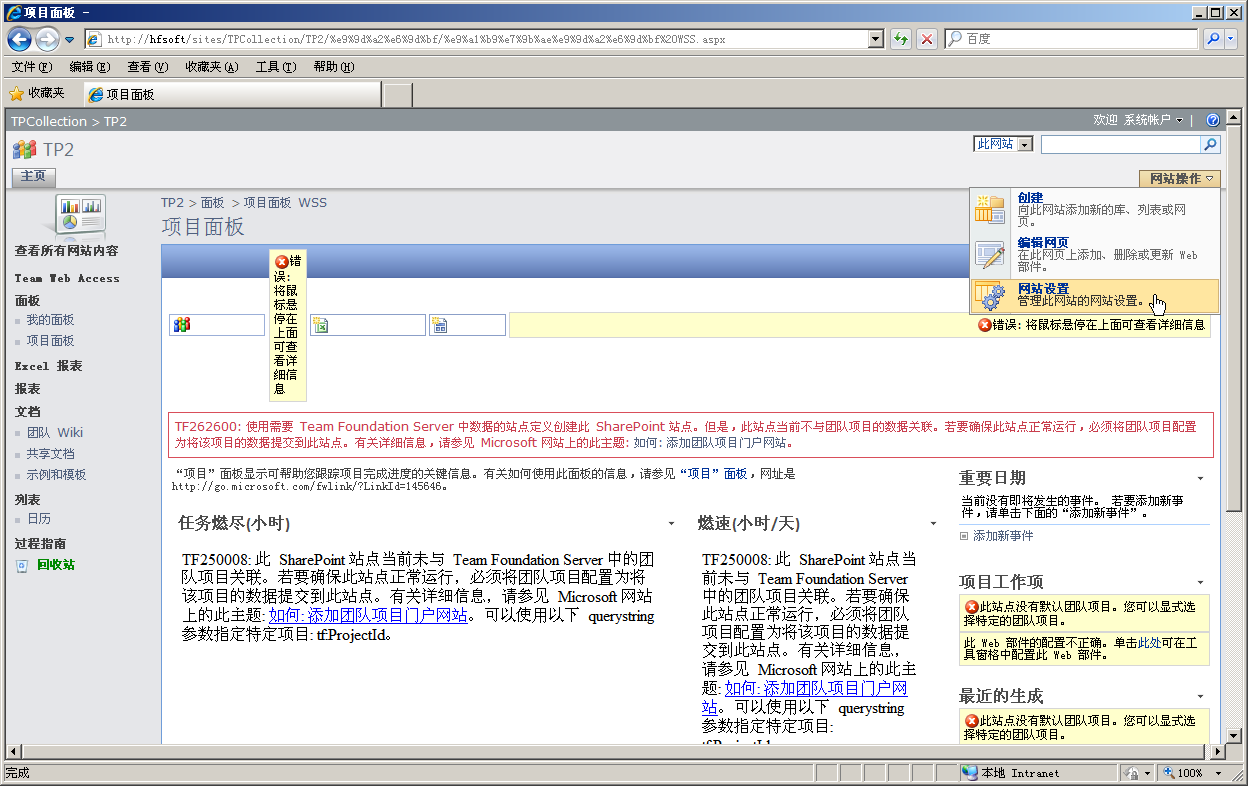Select the 主页 navigation tab
The width and height of the screenshot is (1248, 786).
click(34, 177)
